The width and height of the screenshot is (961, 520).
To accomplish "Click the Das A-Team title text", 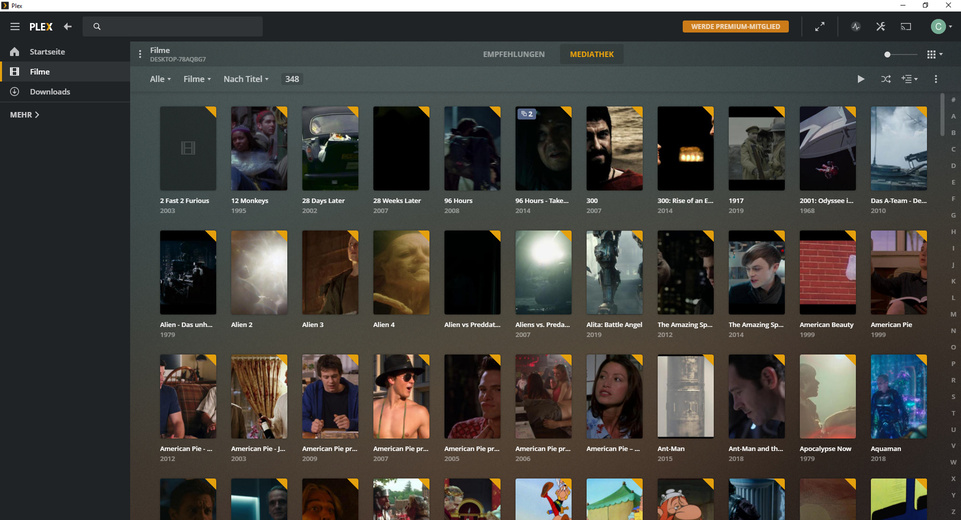I will [x=898, y=201].
